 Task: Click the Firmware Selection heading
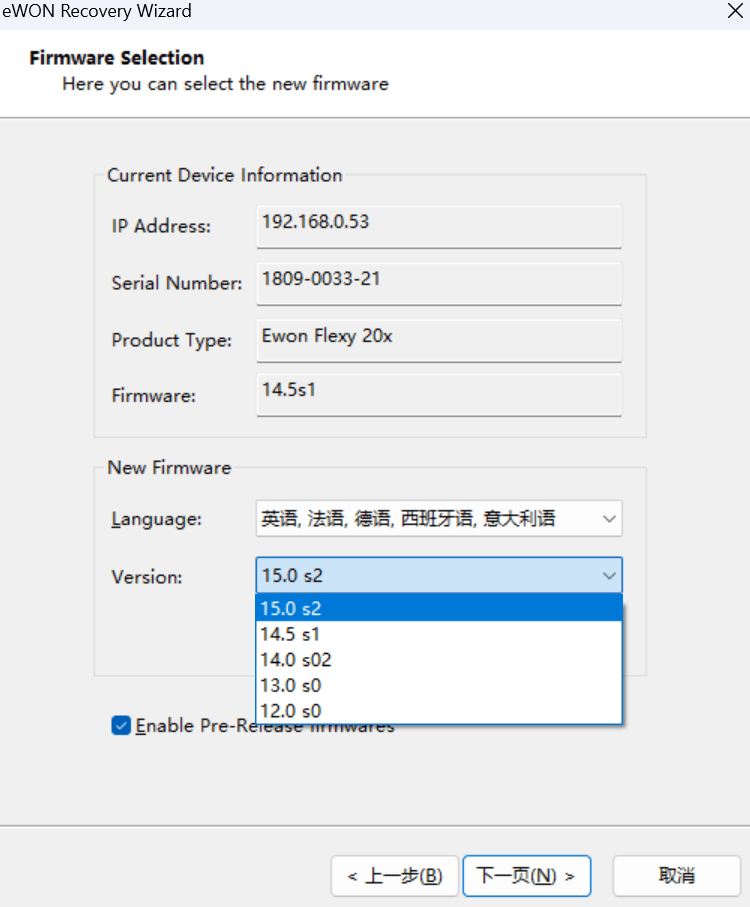(117, 58)
